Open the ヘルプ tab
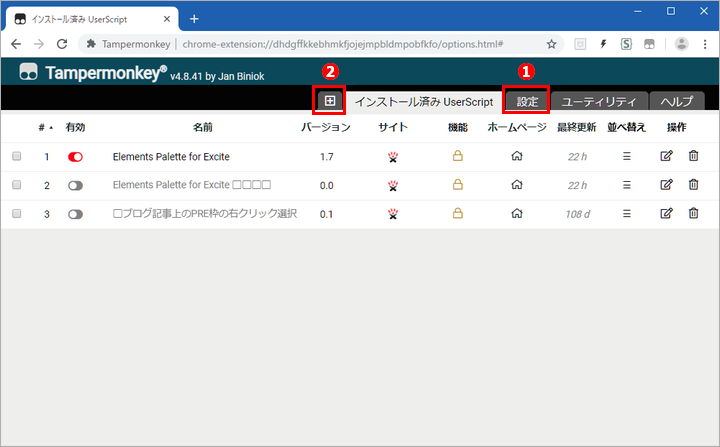Screen dimensions: 720x447 point(677,101)
